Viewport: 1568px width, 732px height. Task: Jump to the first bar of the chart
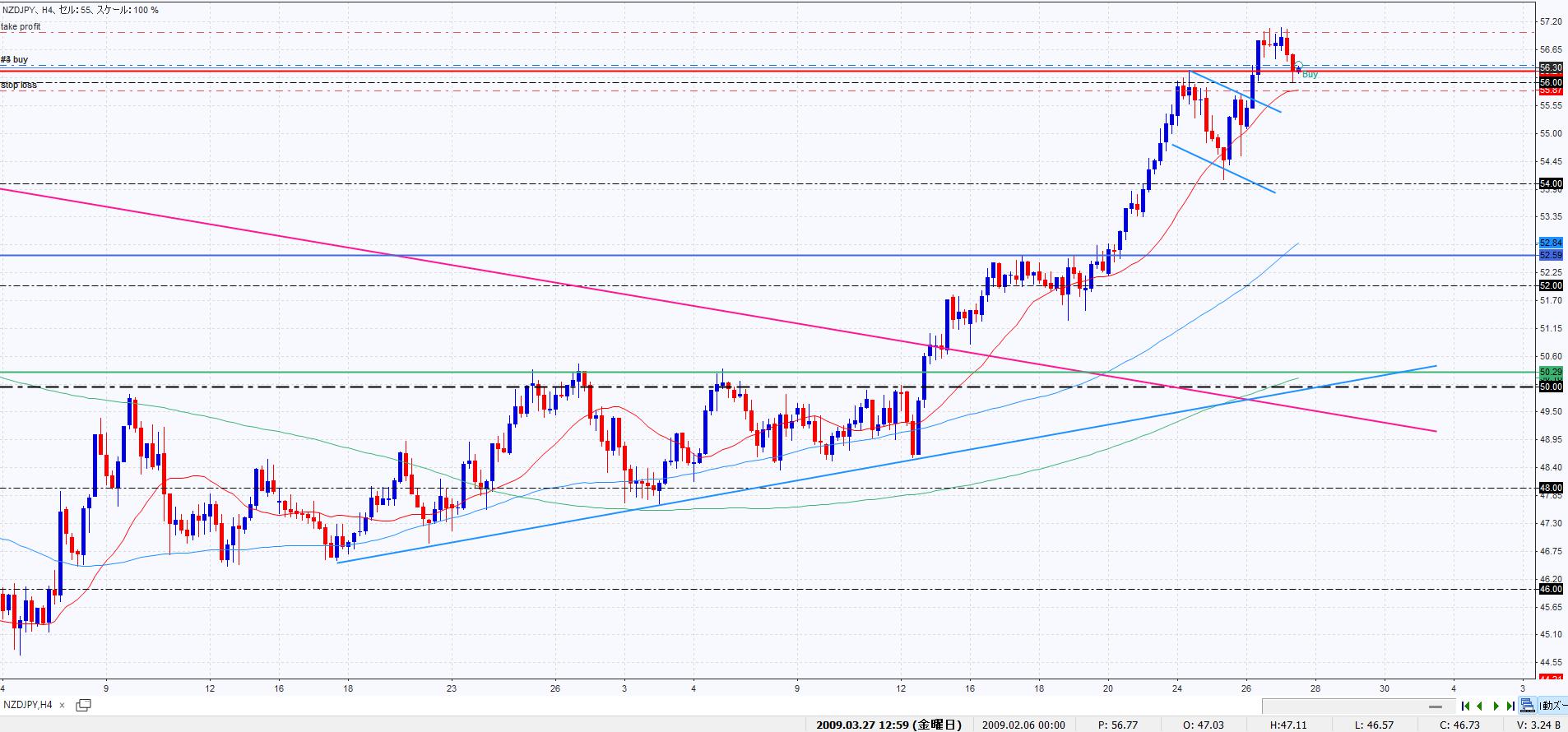pyautogui.click(x=1465, y=706)
